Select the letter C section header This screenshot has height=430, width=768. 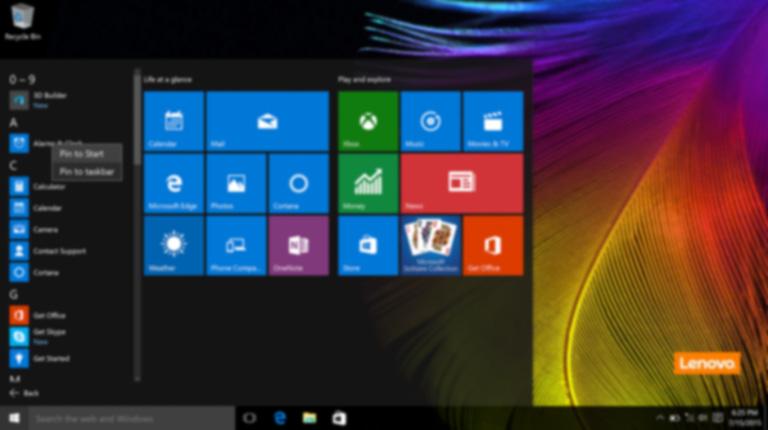(13, 166)
